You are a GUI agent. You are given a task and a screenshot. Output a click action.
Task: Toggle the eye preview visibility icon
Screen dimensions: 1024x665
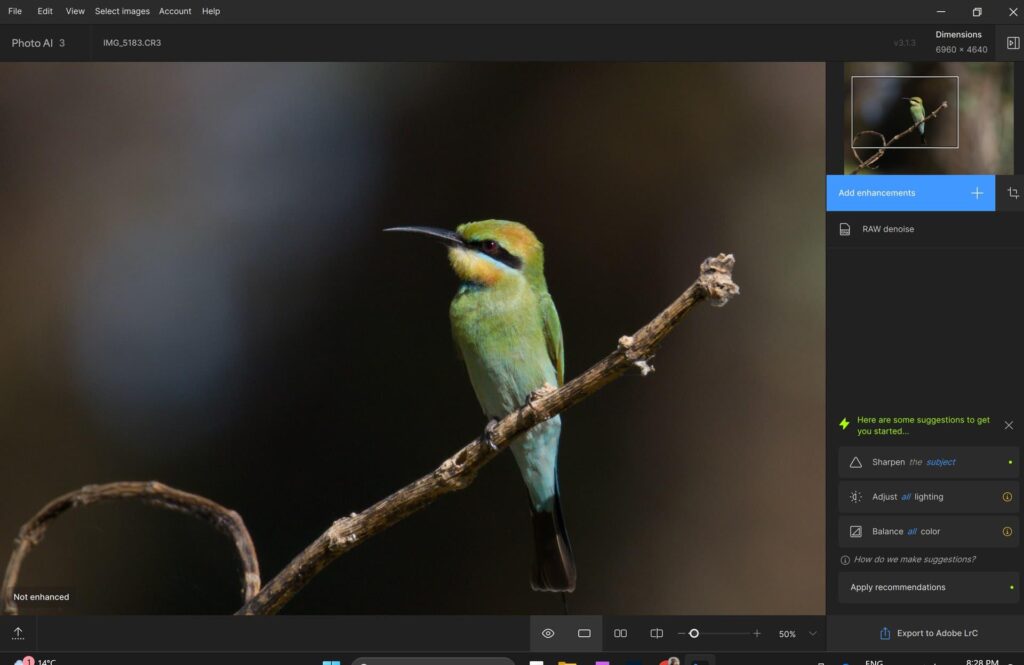(548, 634)
